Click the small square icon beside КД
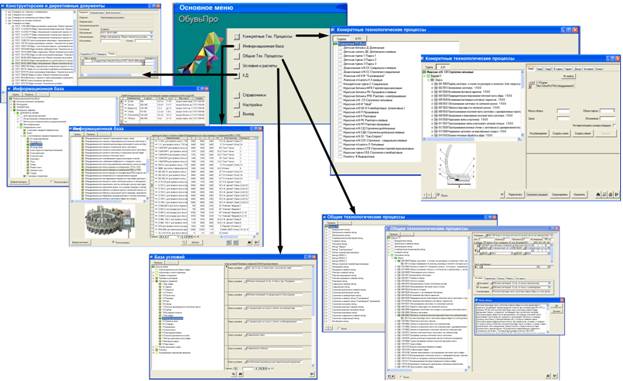 [237, 75]
